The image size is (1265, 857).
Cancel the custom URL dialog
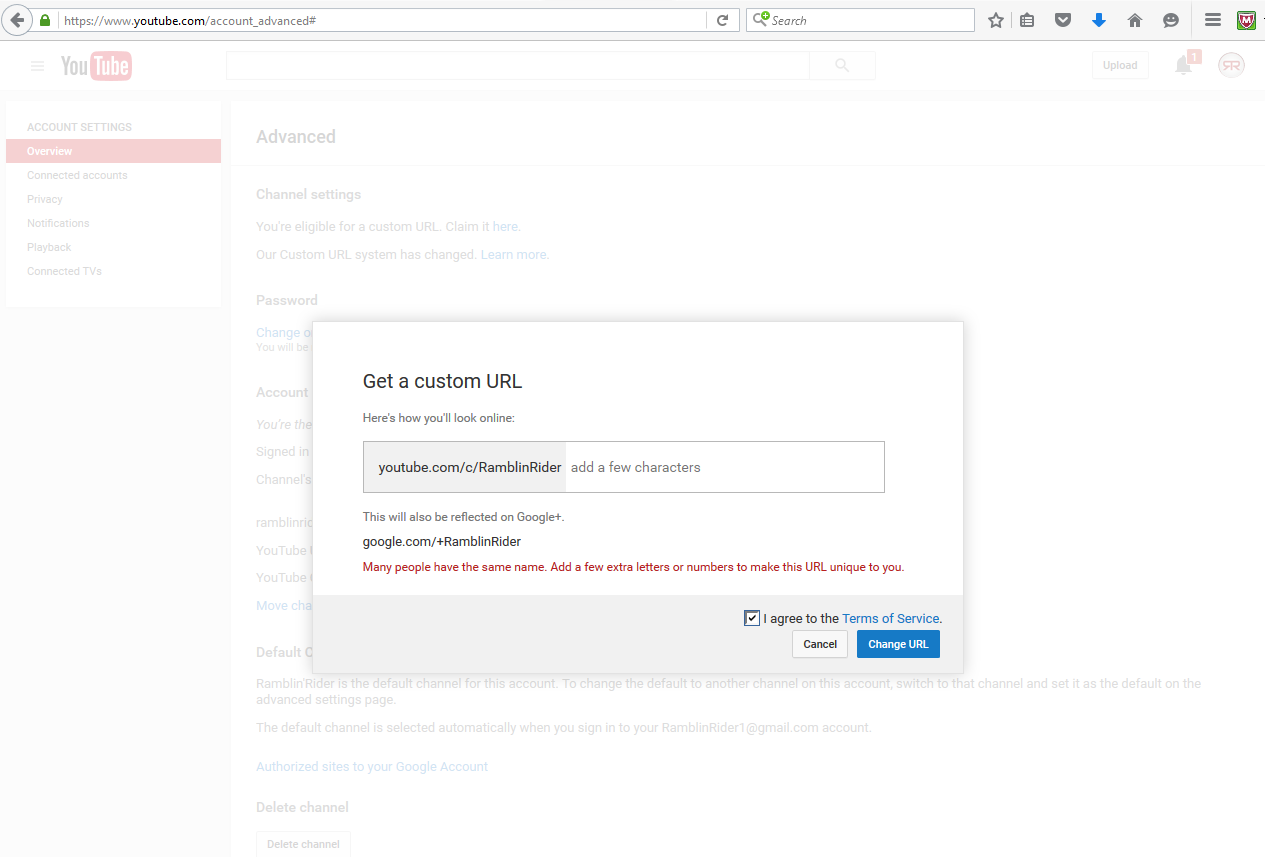[820, 644]
